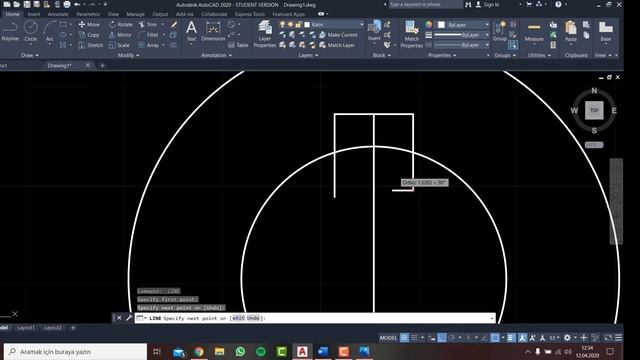Click the keyword search box

point(424,4)
